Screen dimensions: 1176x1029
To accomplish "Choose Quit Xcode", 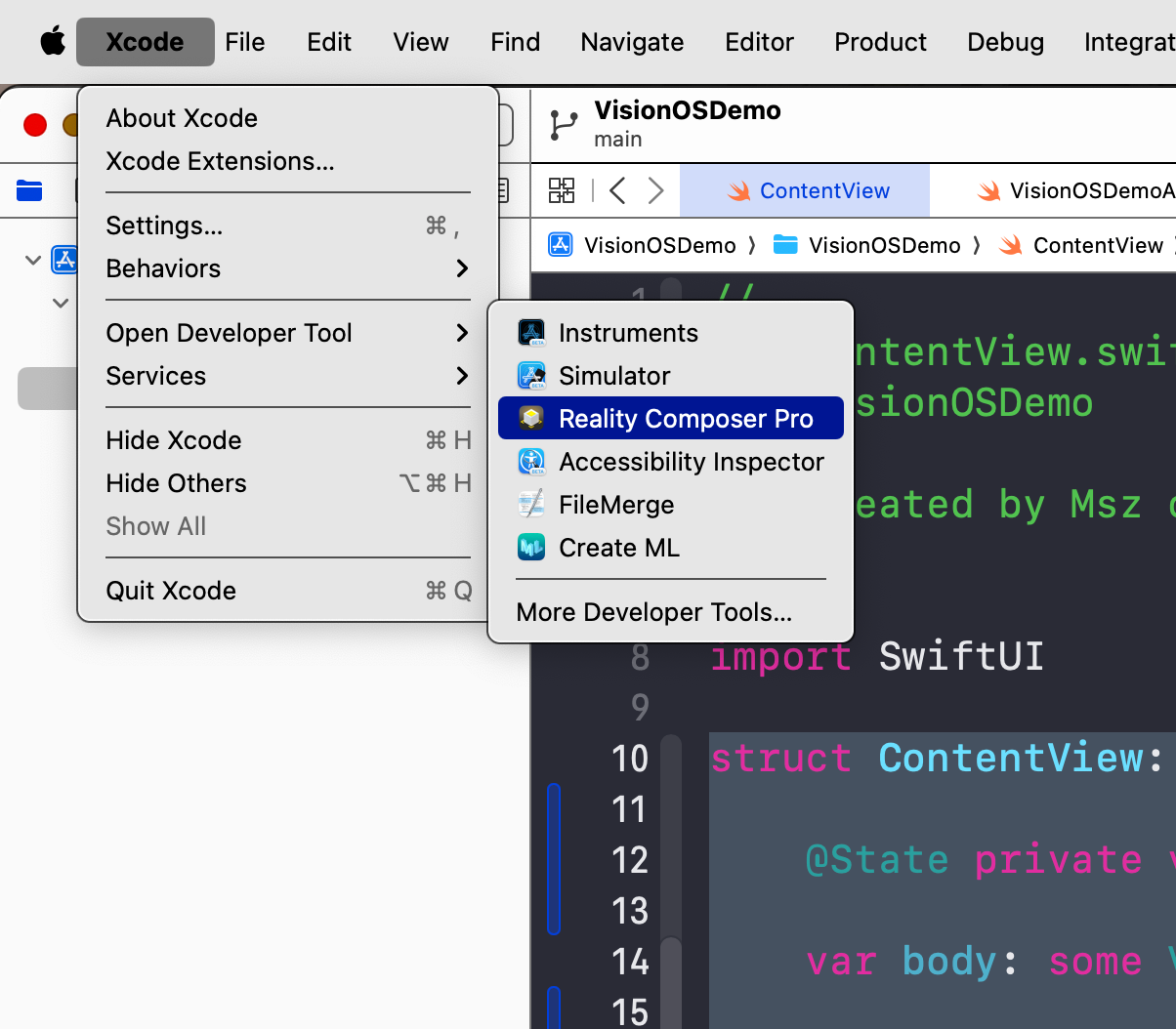I will [x=288, y=591].
